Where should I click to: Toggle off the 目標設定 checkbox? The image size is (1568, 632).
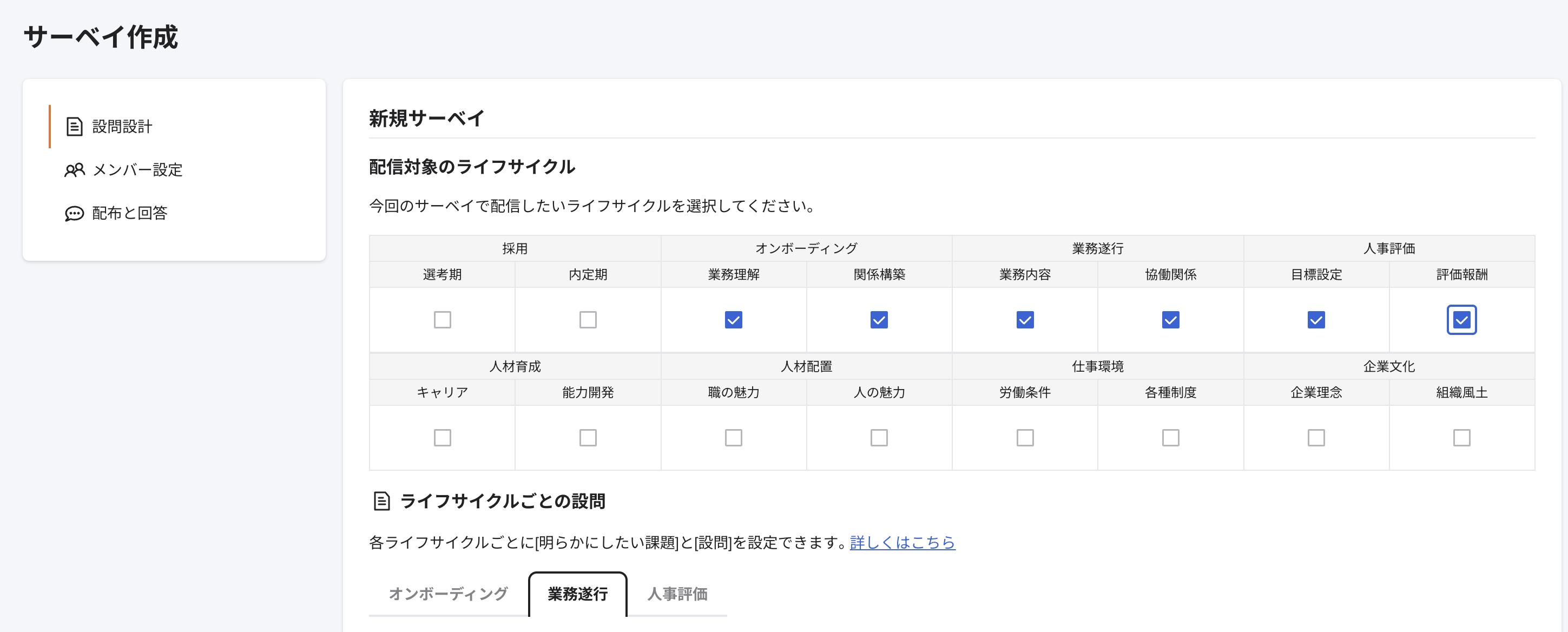point(1316,319)
